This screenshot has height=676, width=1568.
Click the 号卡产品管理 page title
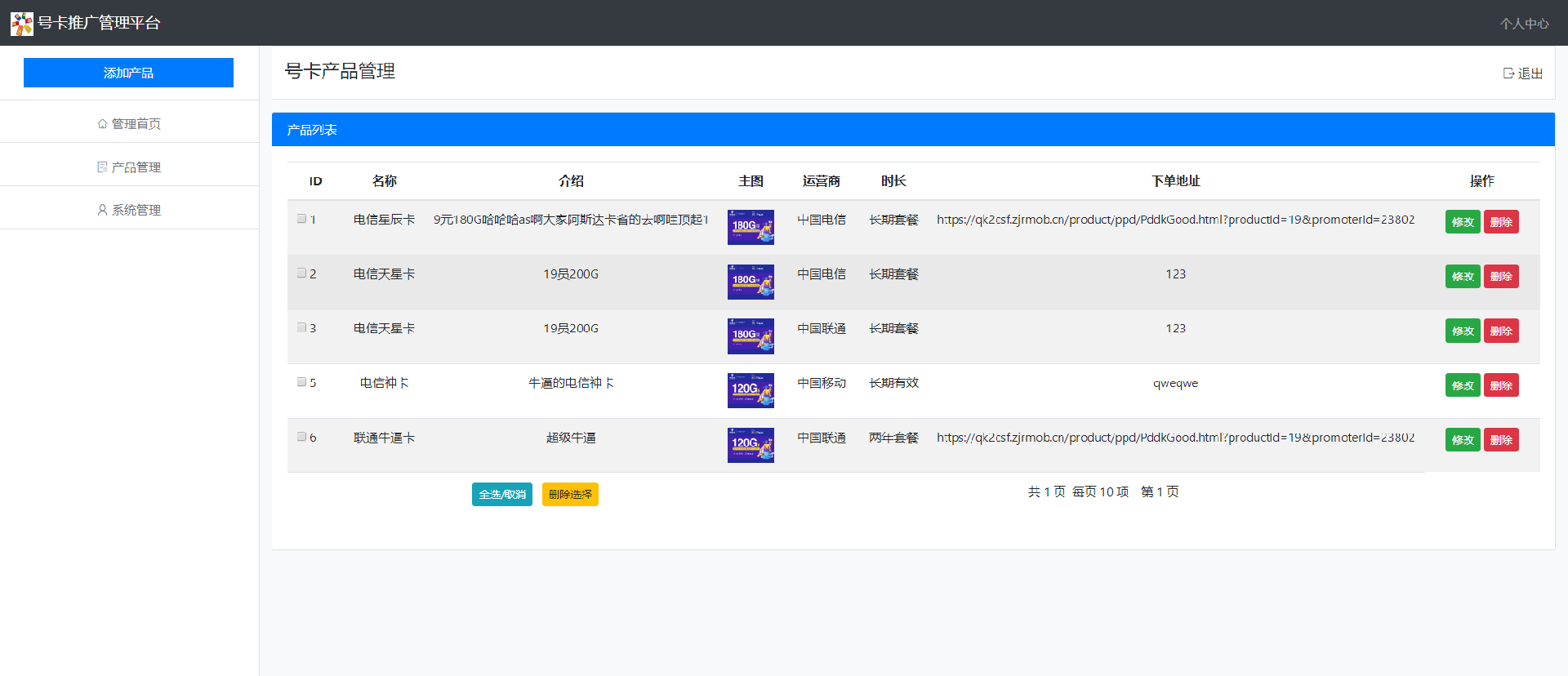point(340,71)
